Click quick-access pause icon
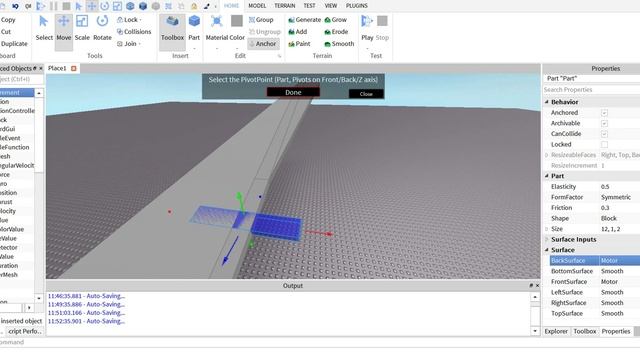 [53, 6]
